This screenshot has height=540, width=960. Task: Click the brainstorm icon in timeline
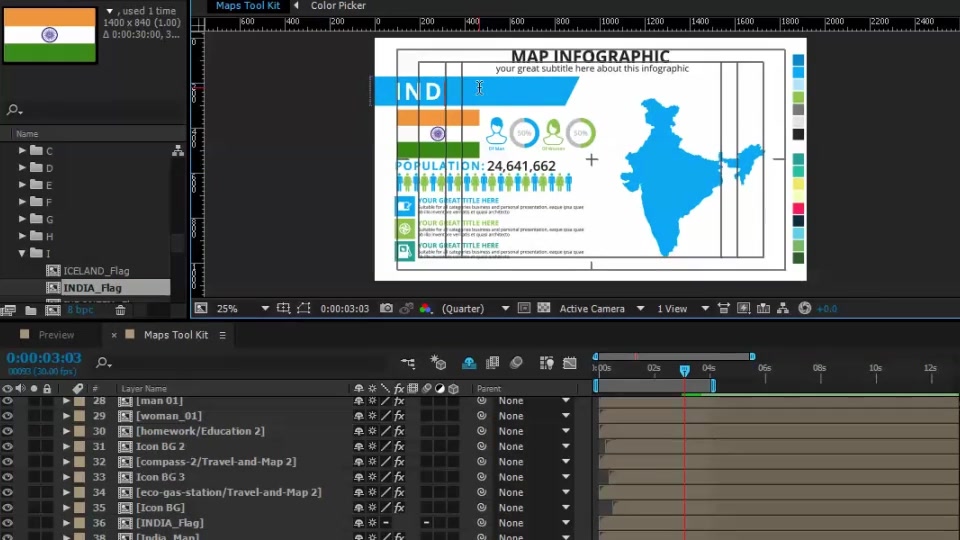[546, 363]
